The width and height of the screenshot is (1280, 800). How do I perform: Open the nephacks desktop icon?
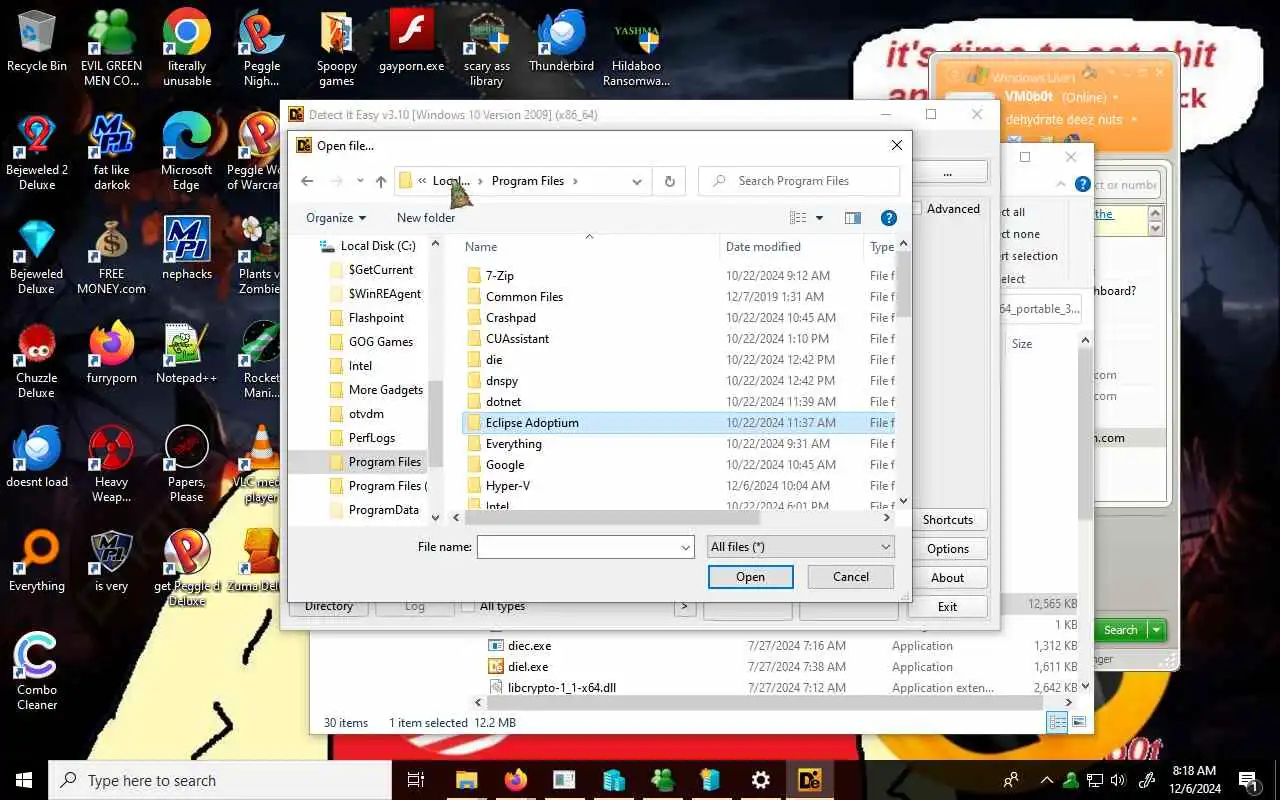(x=187, y=248)
